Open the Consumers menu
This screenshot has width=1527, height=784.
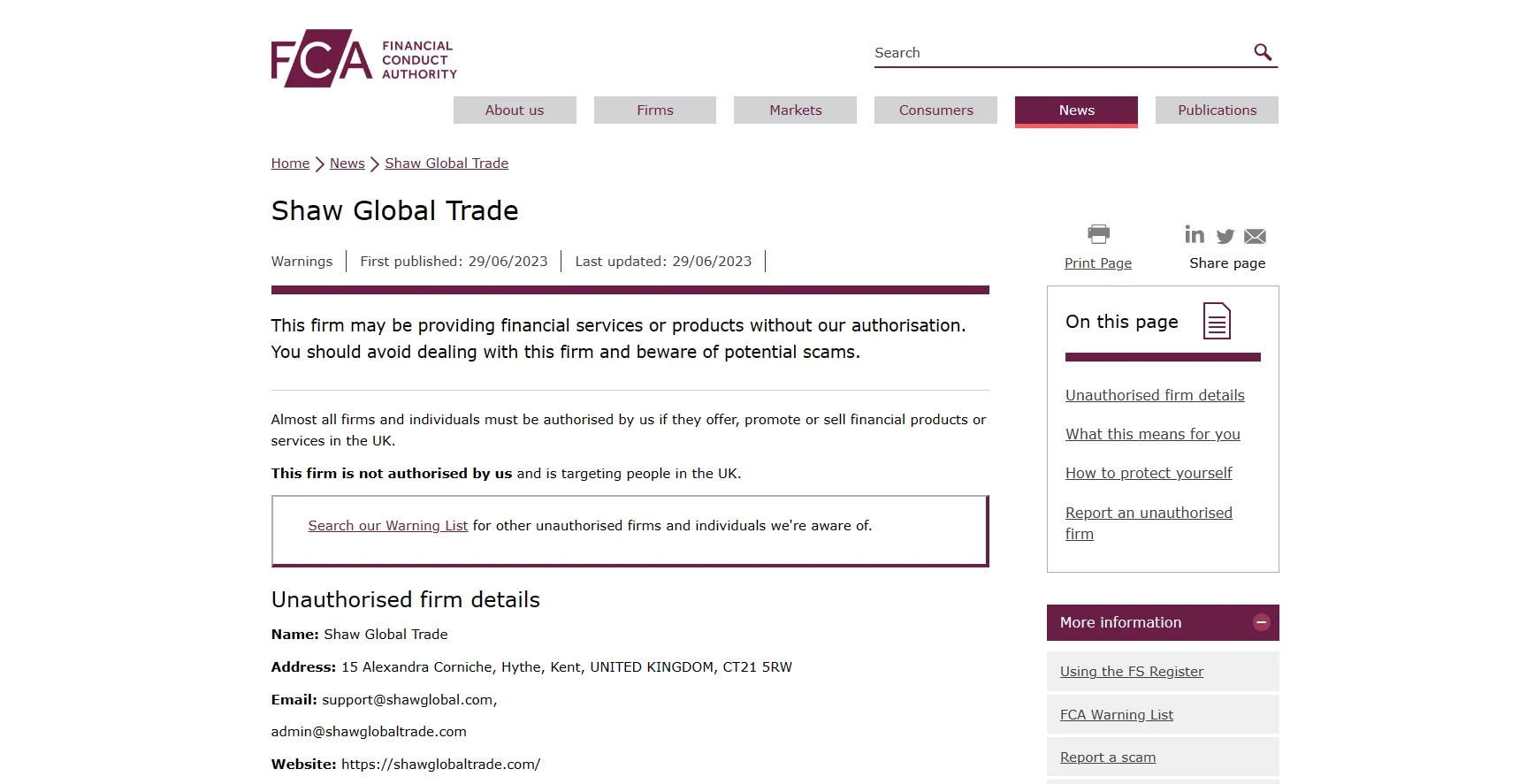(x=935, y=110)
